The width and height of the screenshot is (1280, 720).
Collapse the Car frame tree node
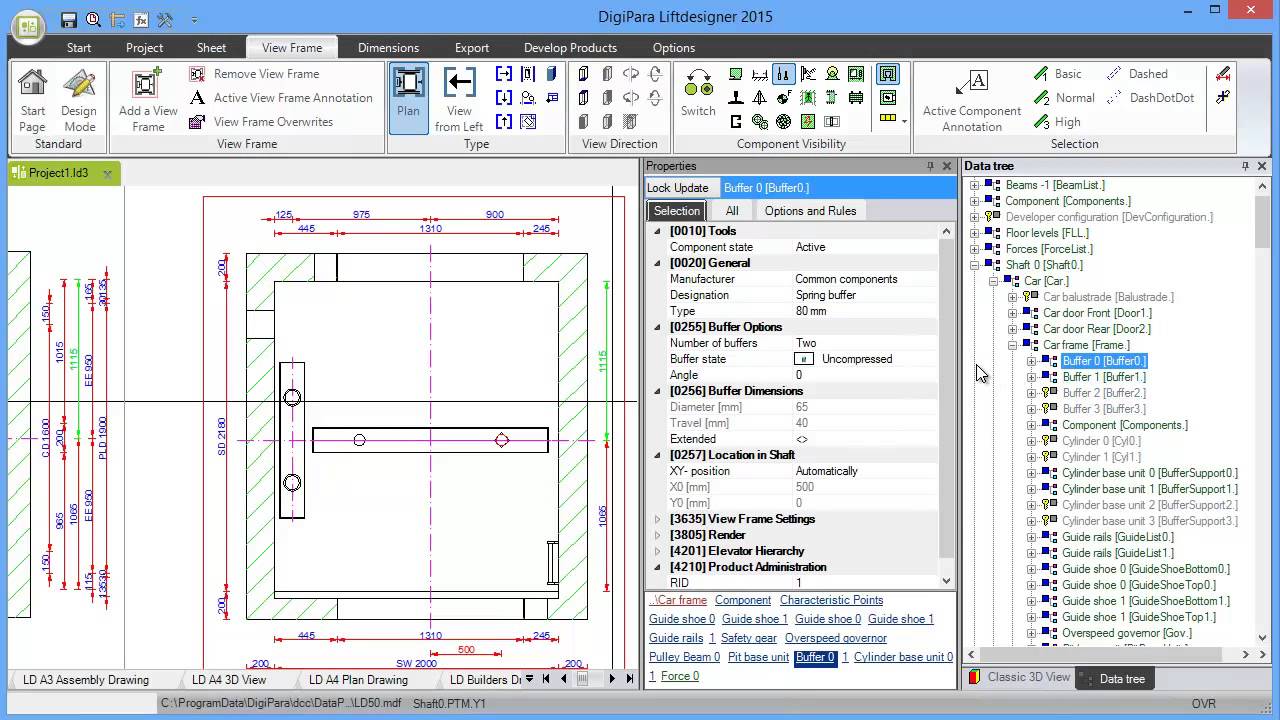pyautogui.click(x=1013, y=345)
